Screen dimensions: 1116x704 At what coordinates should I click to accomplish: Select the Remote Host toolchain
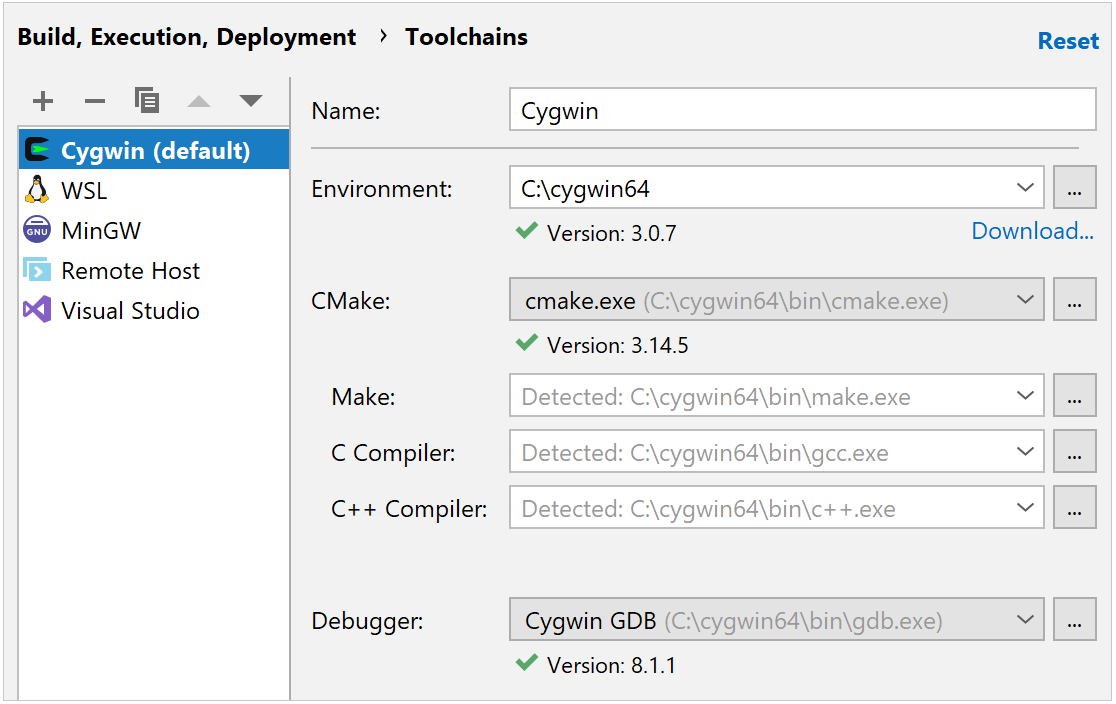pos(130,270)
